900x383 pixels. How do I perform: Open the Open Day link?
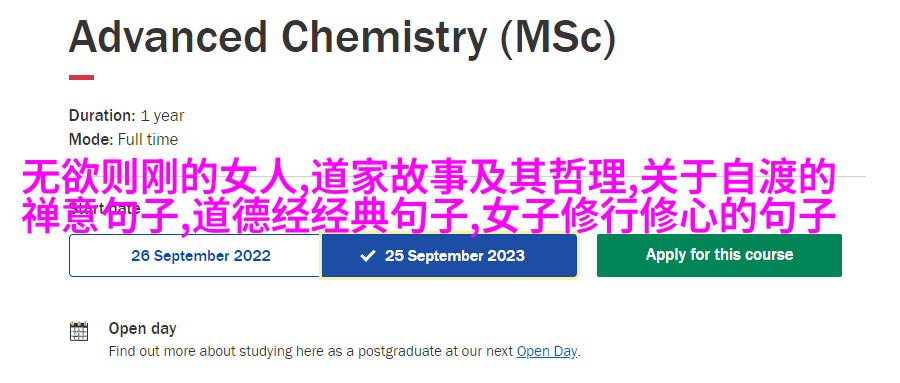click(x=546, y=351)
